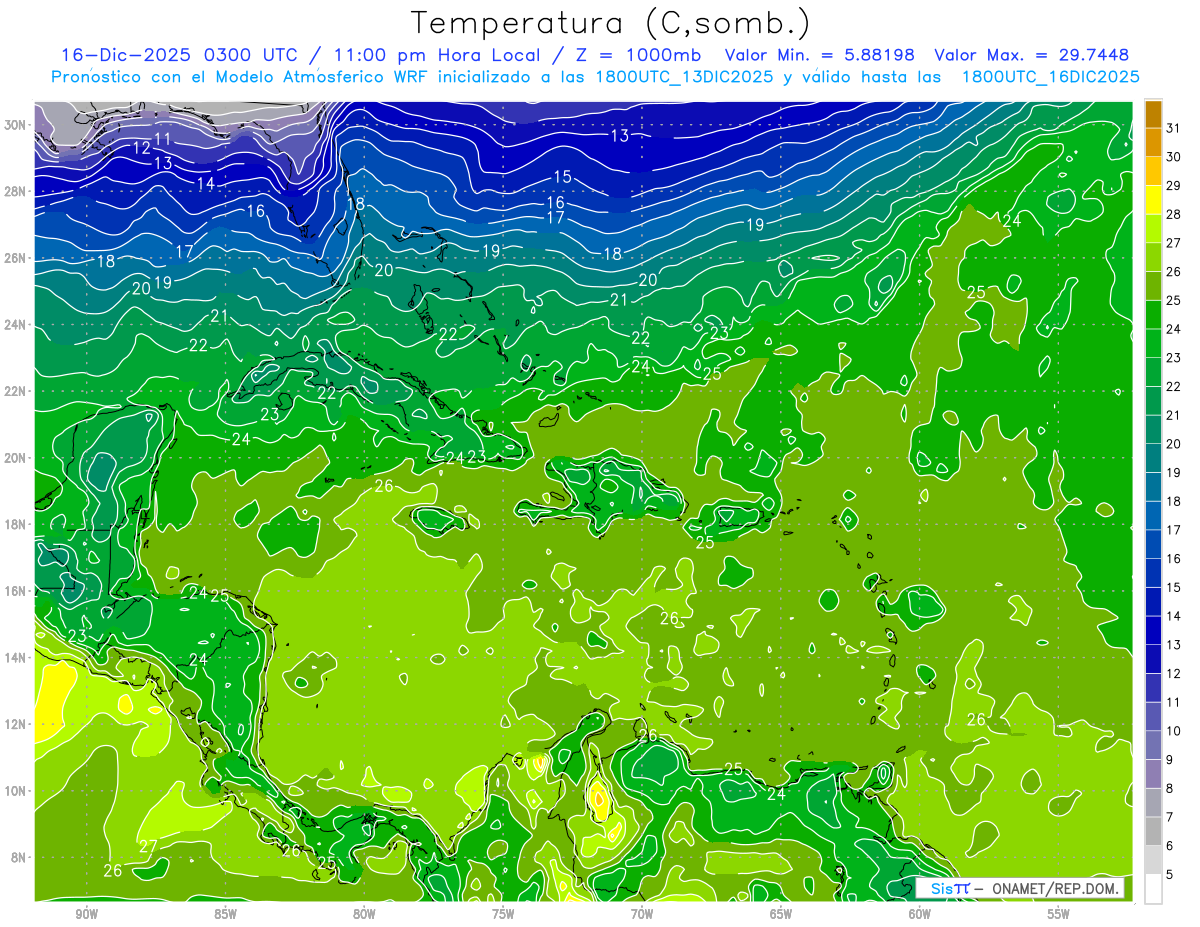Click the bright yellow swatch between 28 and 29
The width and height of the screenshot is (1200, 927).
click(x=1153, y=200)
